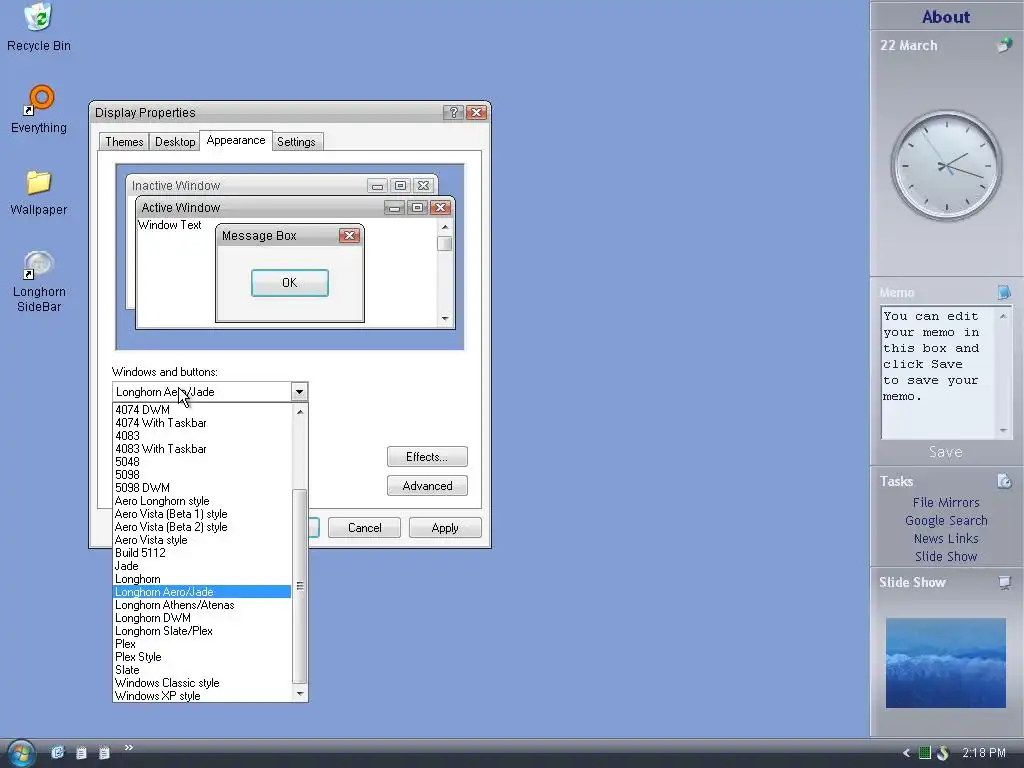
Task: Open the Recycle Bin desktop icon
Action: point(39,27)
